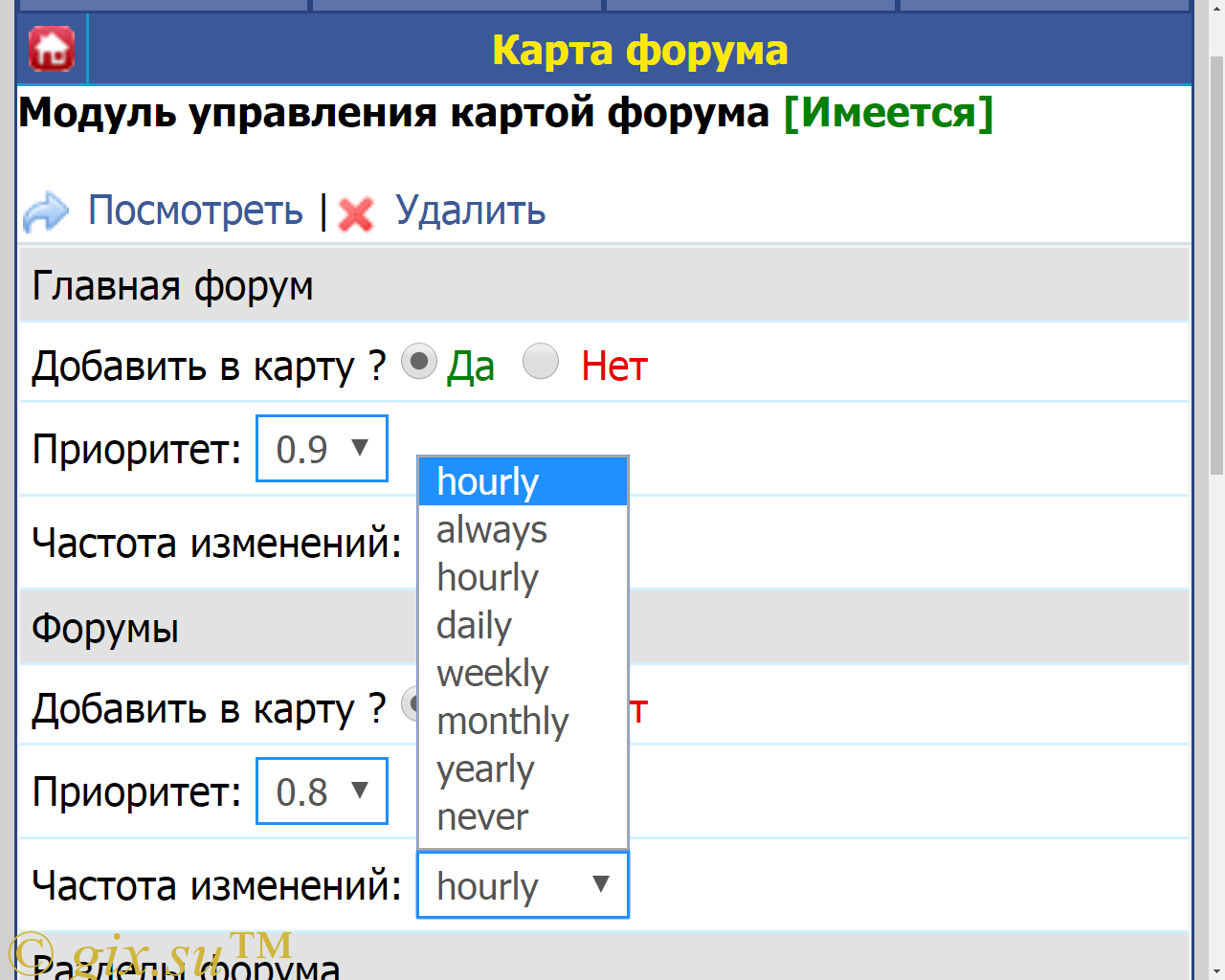Choose second hourly option in list
Viewport: 1225px width, 980px height.
(x=523, y=577)
